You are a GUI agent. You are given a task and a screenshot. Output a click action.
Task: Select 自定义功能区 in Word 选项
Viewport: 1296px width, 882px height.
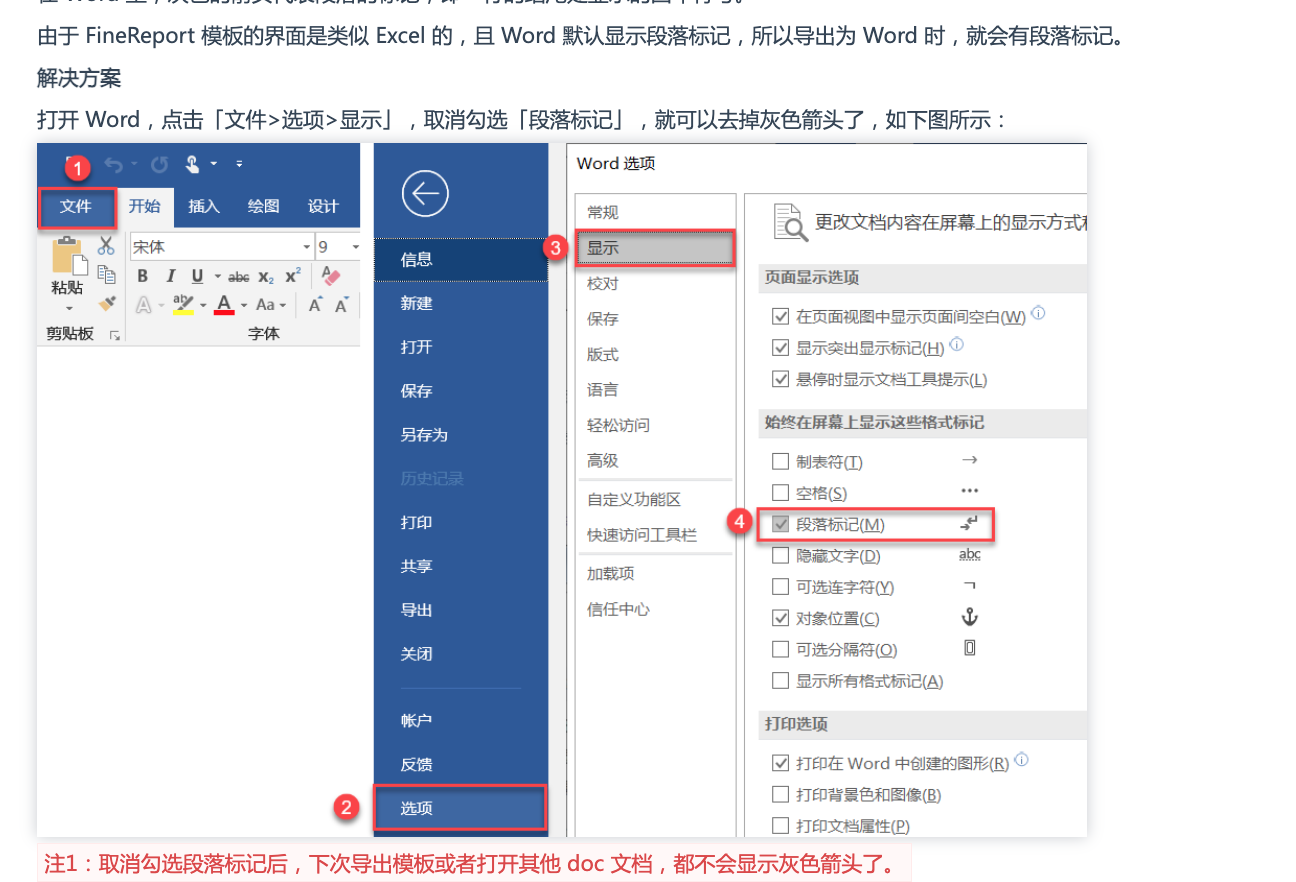point(656,499)
